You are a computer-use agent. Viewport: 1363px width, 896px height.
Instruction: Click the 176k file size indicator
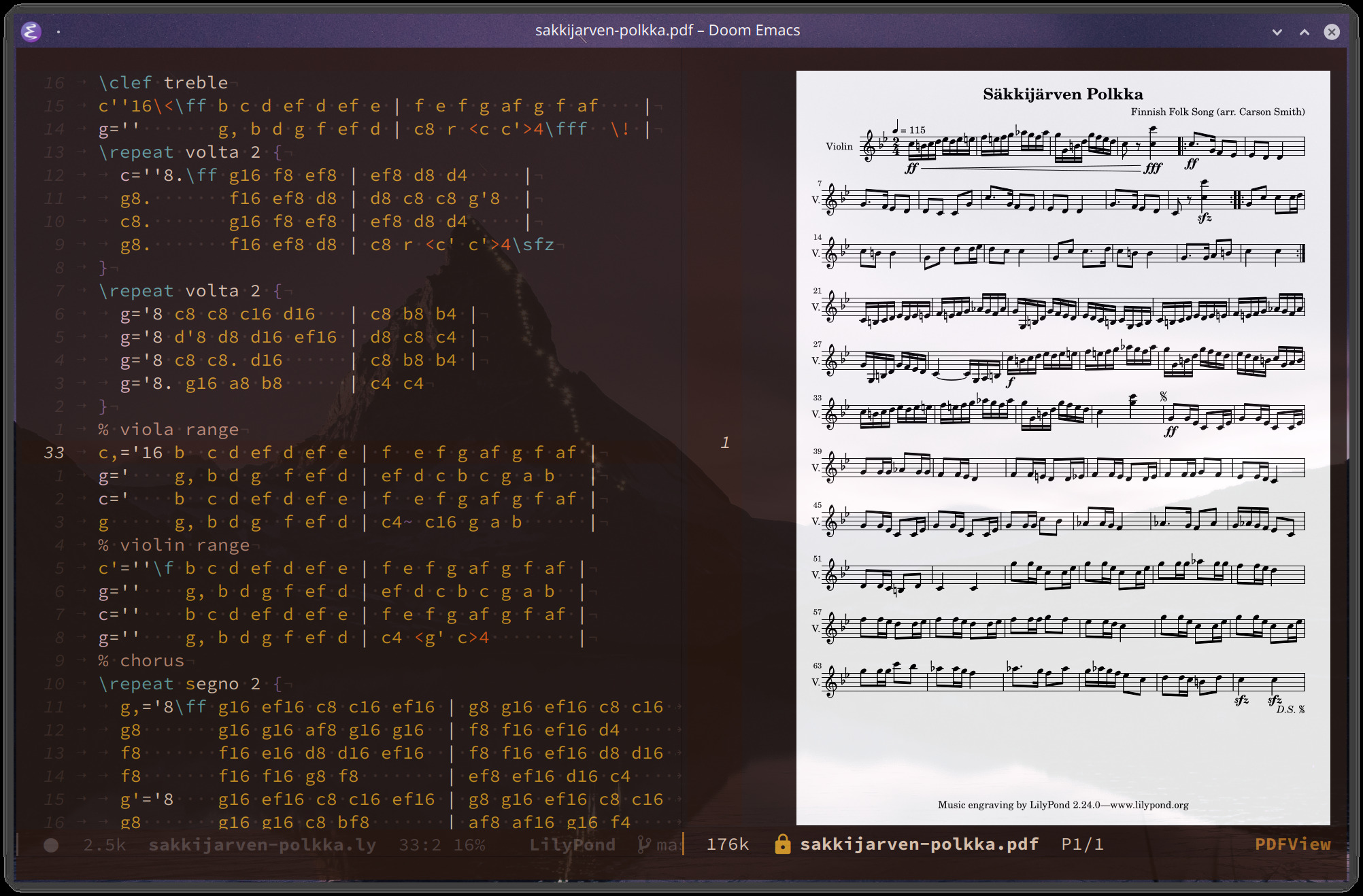[x=727, y=844]
